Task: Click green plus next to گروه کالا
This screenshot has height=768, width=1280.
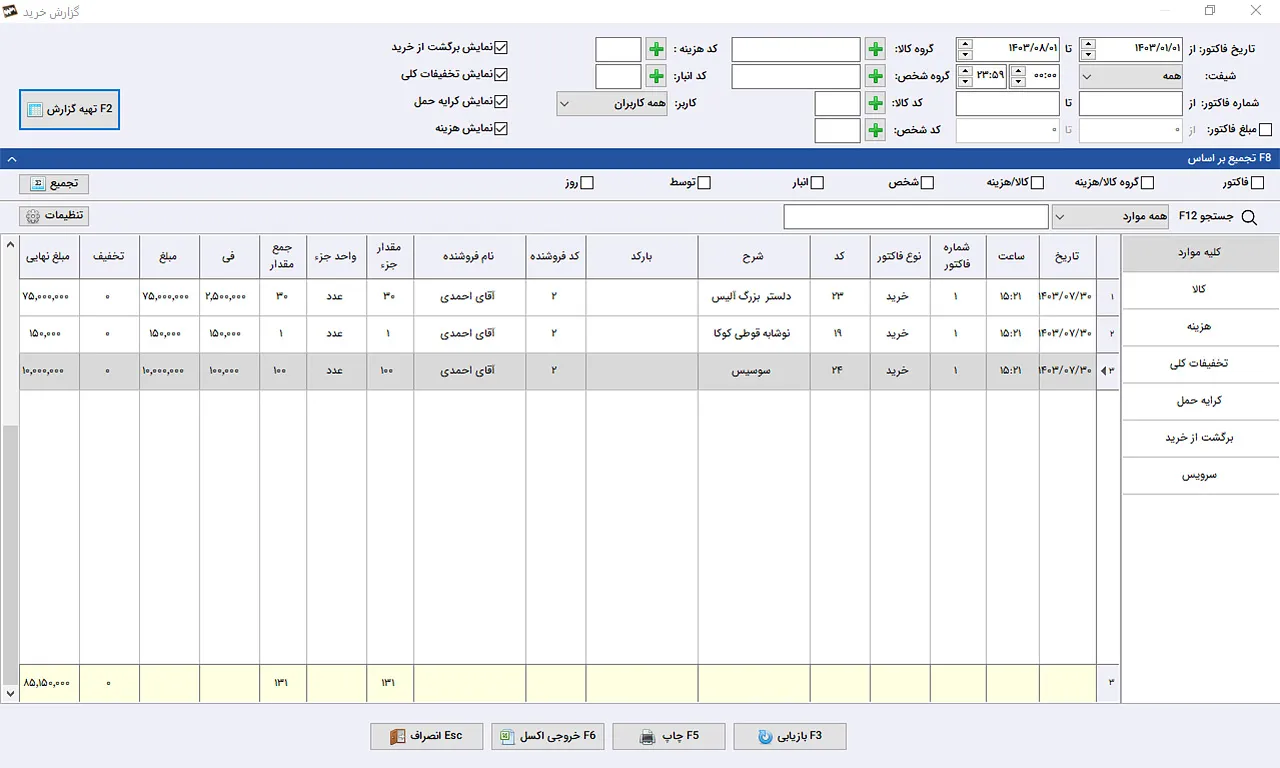Action: coord(875,50)
